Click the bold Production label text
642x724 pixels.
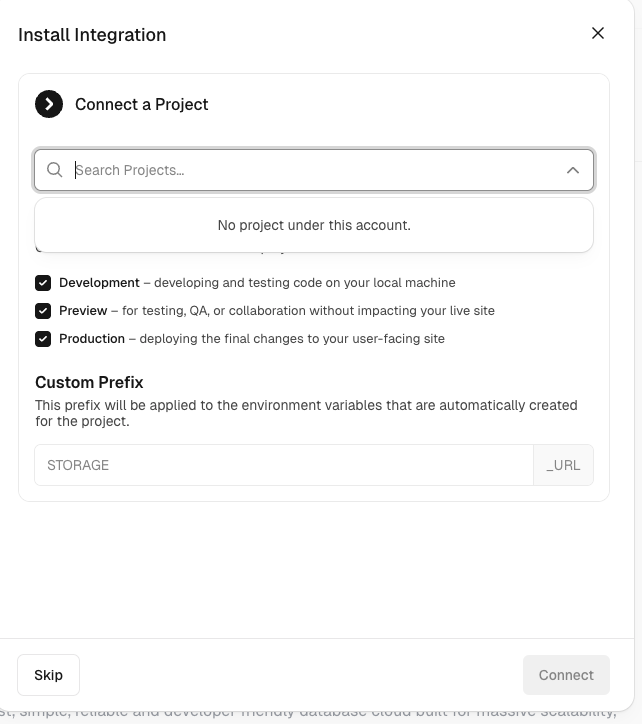point(92,339)
